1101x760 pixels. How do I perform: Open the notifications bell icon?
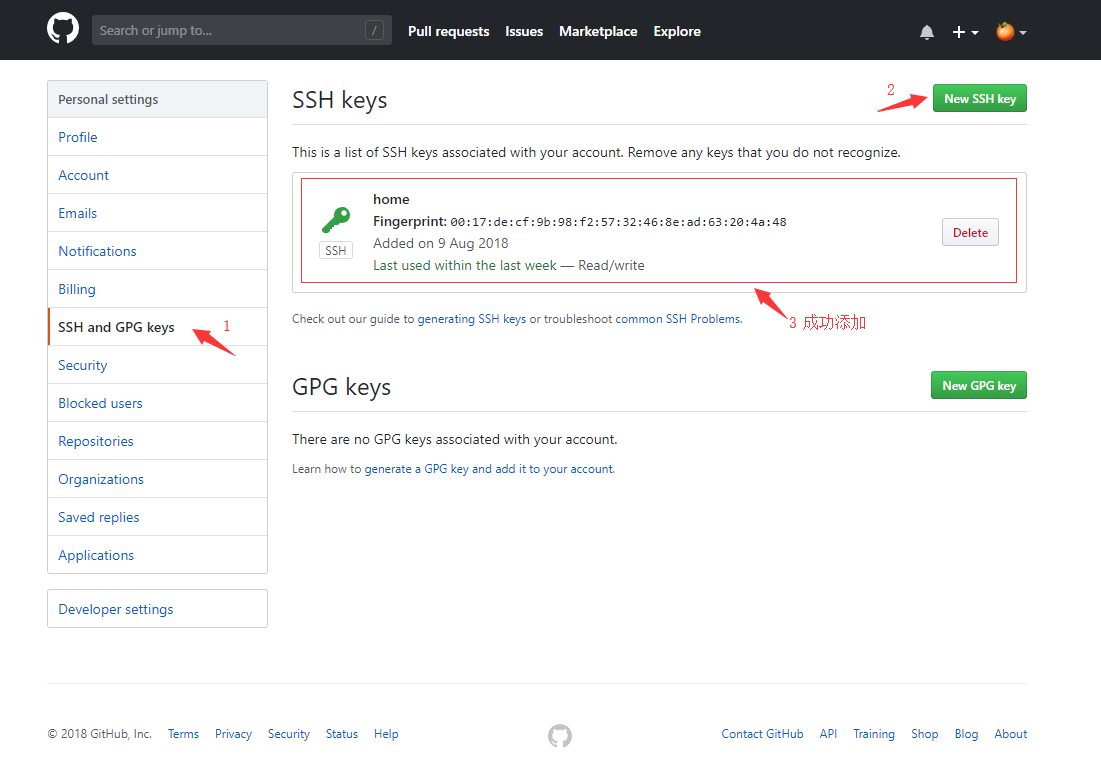click(927, 32)
